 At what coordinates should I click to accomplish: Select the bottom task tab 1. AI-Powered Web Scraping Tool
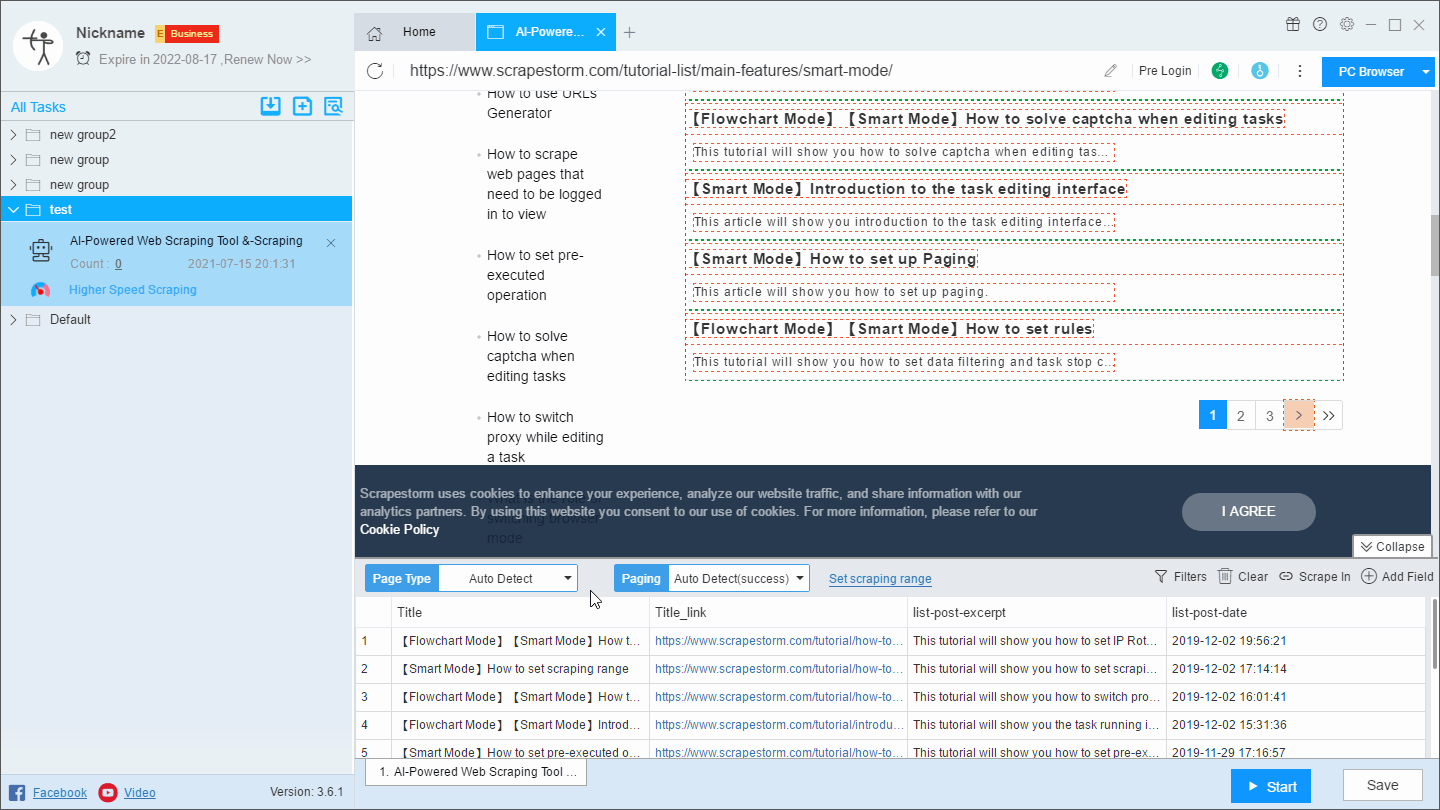coord(476,772)
